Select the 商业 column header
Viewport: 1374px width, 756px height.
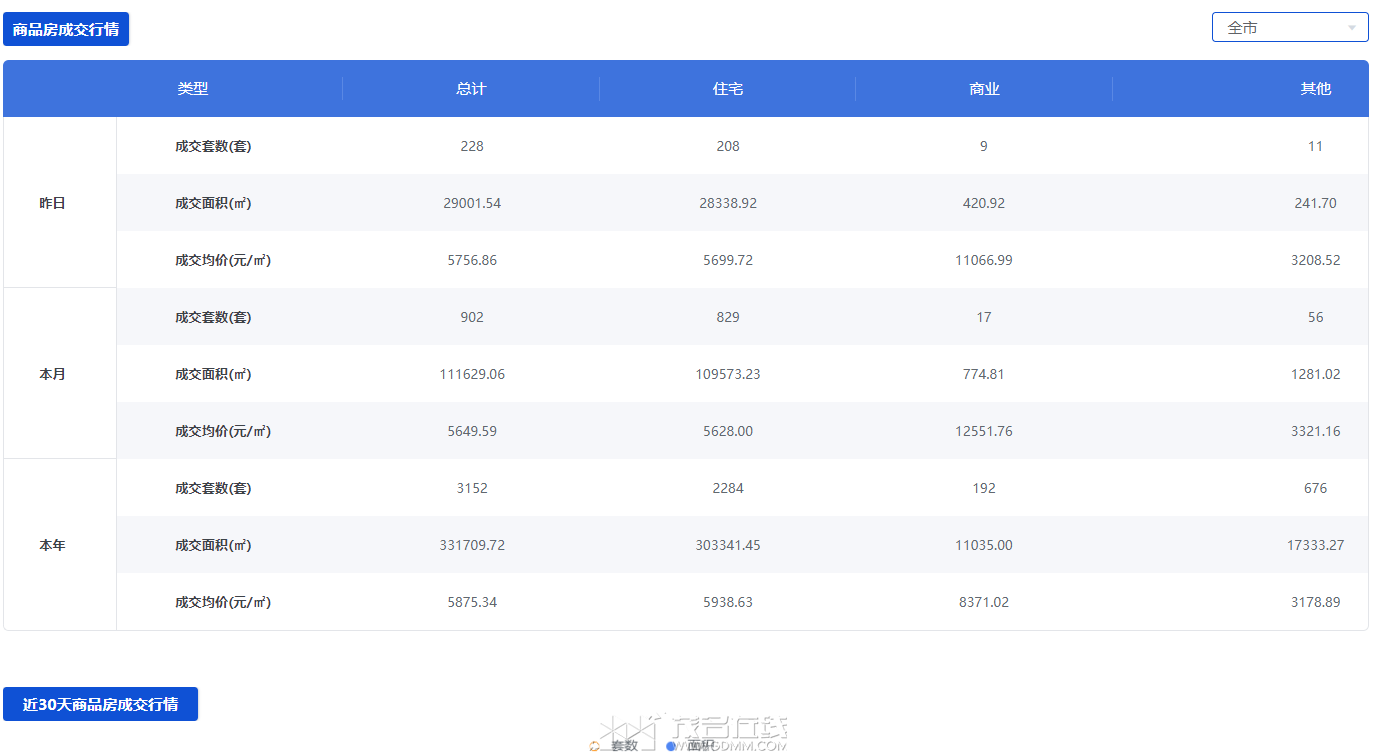(984, 89)
